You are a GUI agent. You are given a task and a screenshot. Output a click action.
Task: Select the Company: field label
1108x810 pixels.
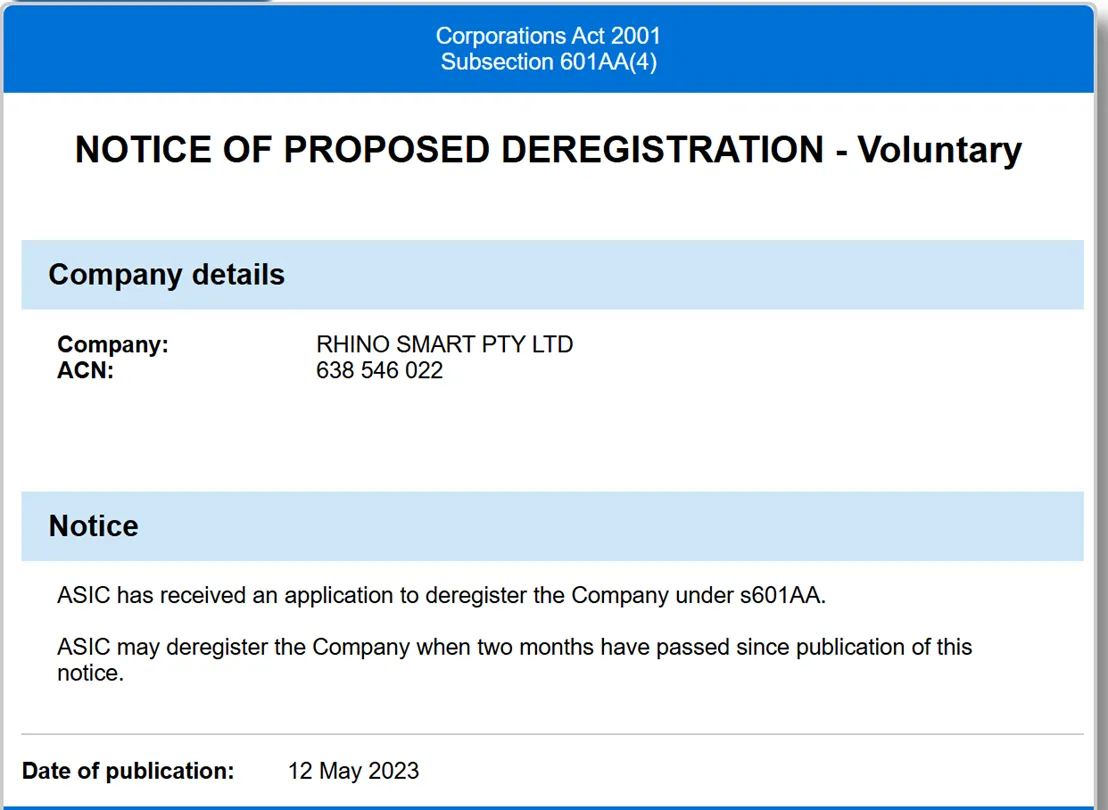[113, 344]
